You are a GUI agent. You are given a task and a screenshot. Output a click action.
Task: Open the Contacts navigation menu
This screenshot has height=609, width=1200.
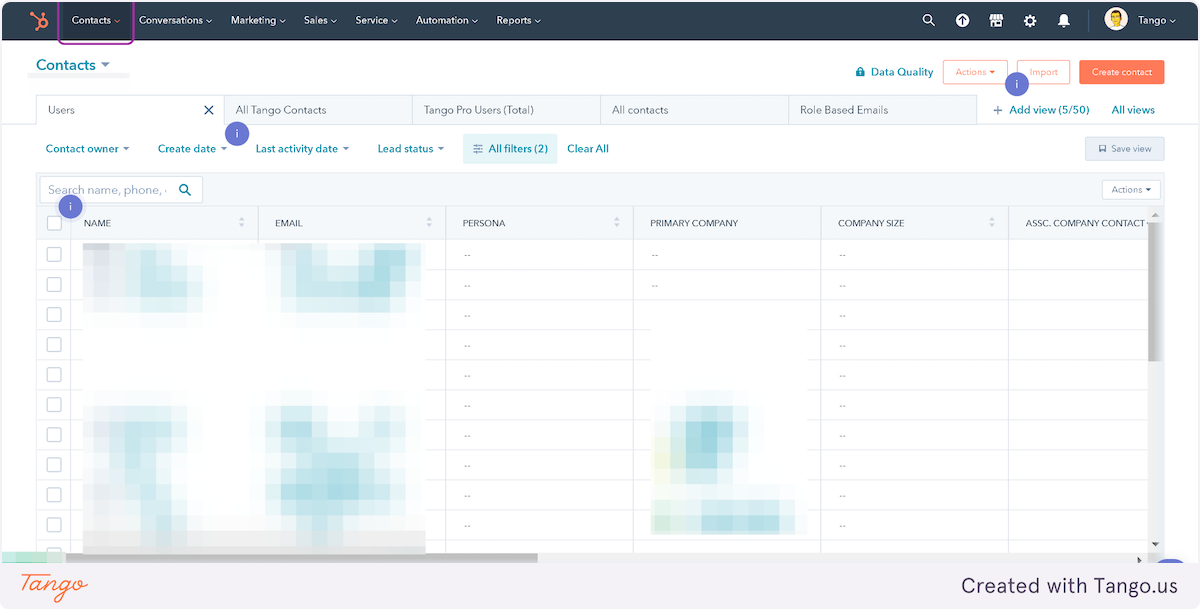(x=96, y=20)
